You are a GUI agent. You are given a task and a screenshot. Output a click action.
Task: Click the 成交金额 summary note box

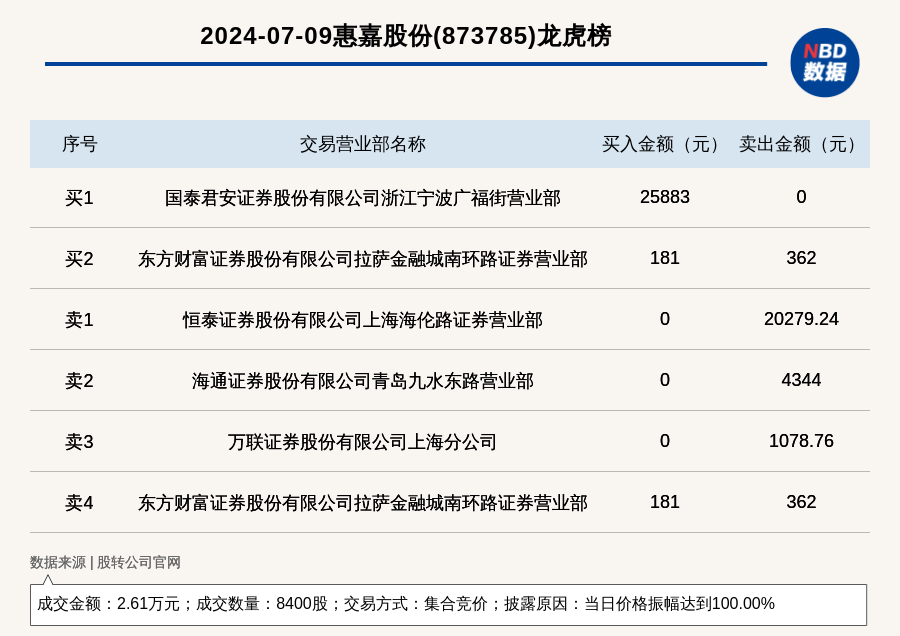pyautogui.click(x=448, y=604)
